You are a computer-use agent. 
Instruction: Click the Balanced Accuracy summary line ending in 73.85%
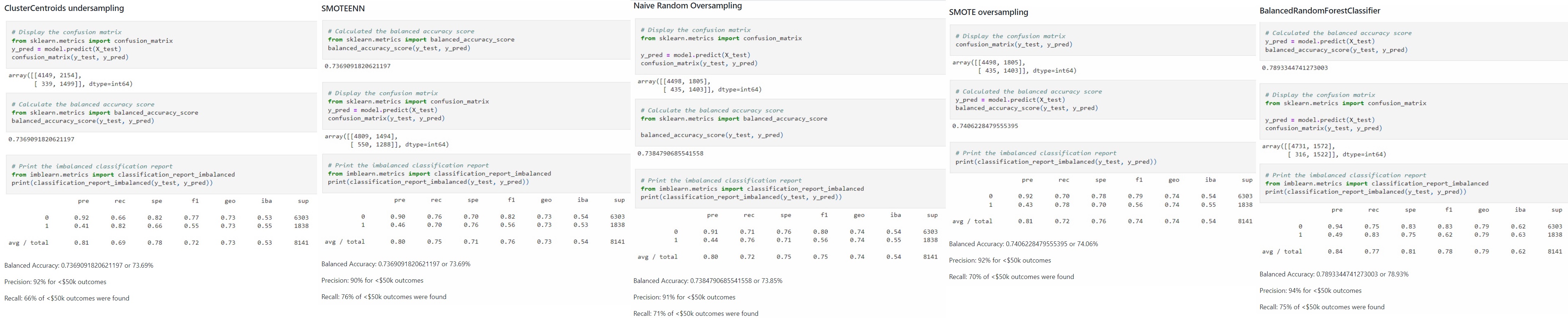pos(707,281)
